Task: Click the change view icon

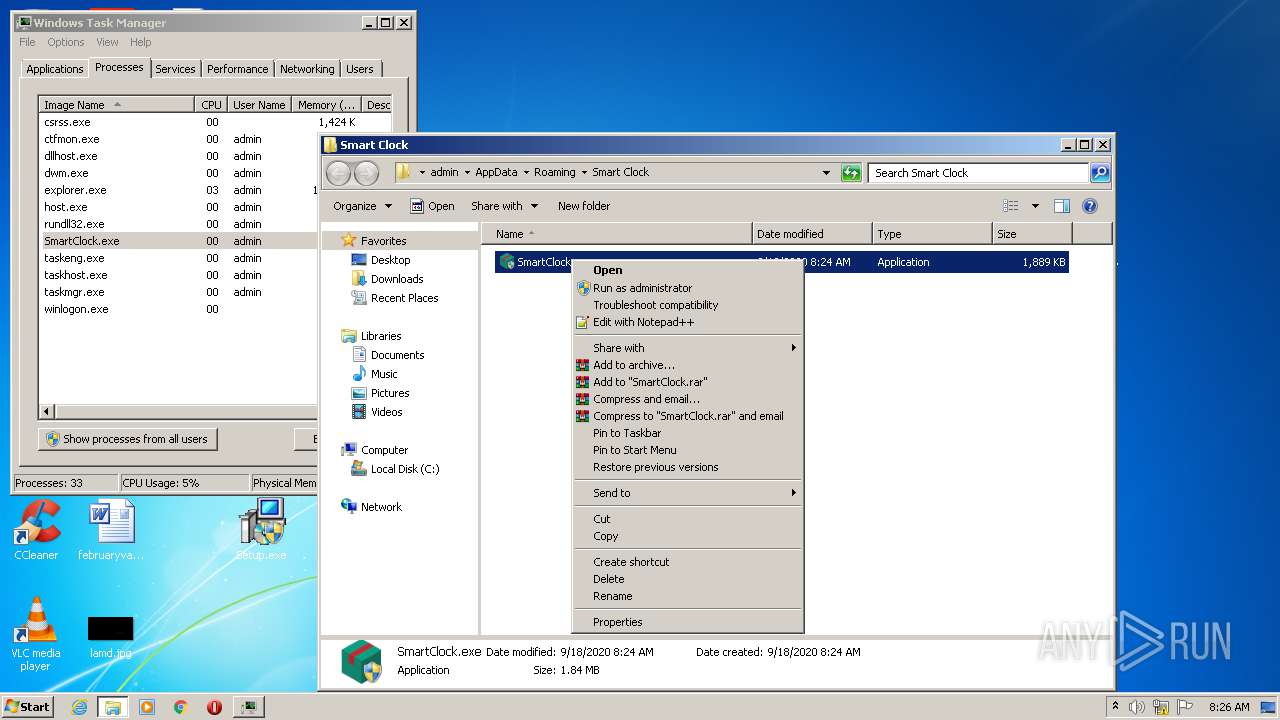Action: [x=1011, y=206]
